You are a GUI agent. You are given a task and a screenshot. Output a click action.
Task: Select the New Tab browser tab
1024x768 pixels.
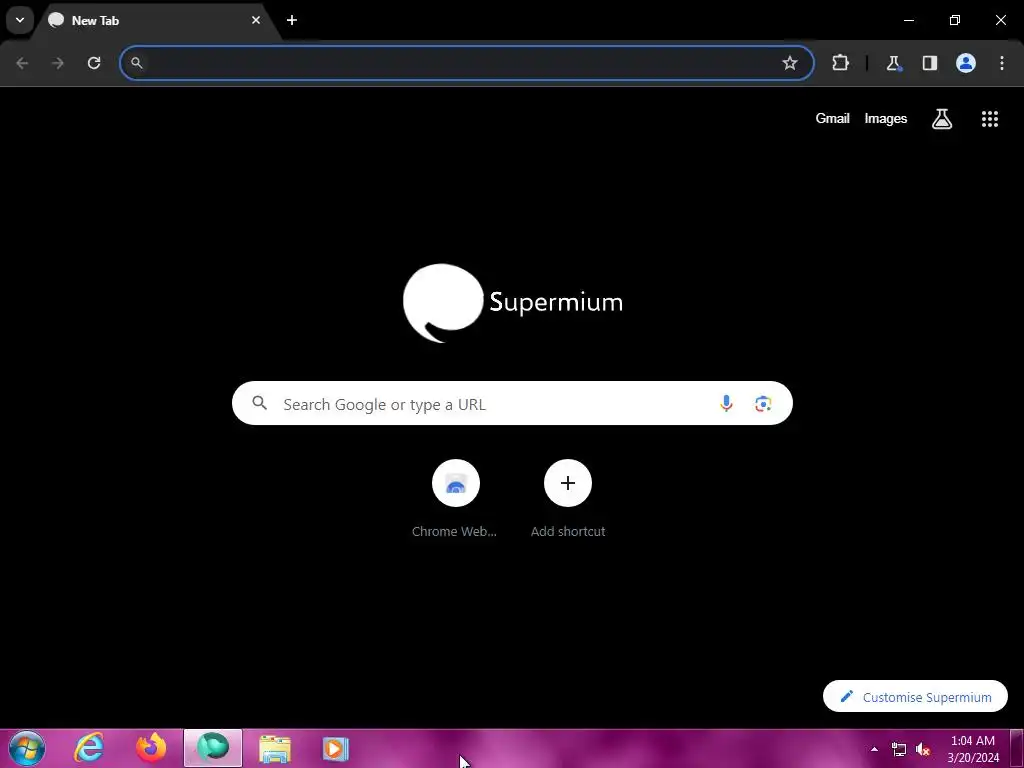coord(155,20)
